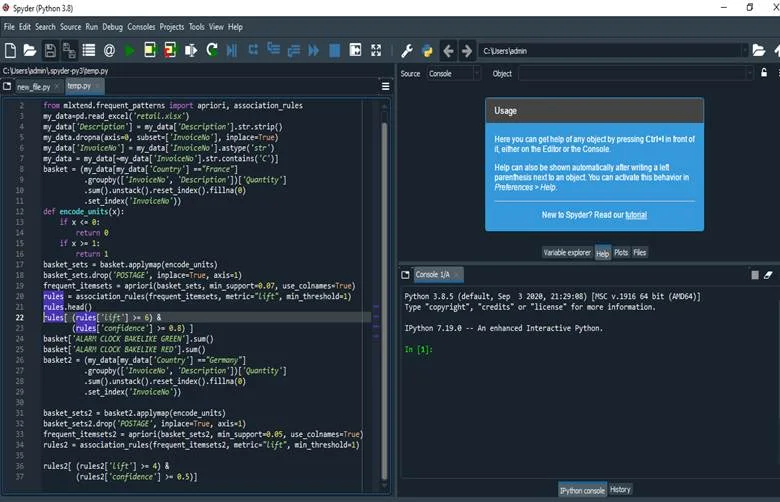Expand the Object combo box arrow
The height and width of the screenshot is (502, 780).
tap(749, 74)
